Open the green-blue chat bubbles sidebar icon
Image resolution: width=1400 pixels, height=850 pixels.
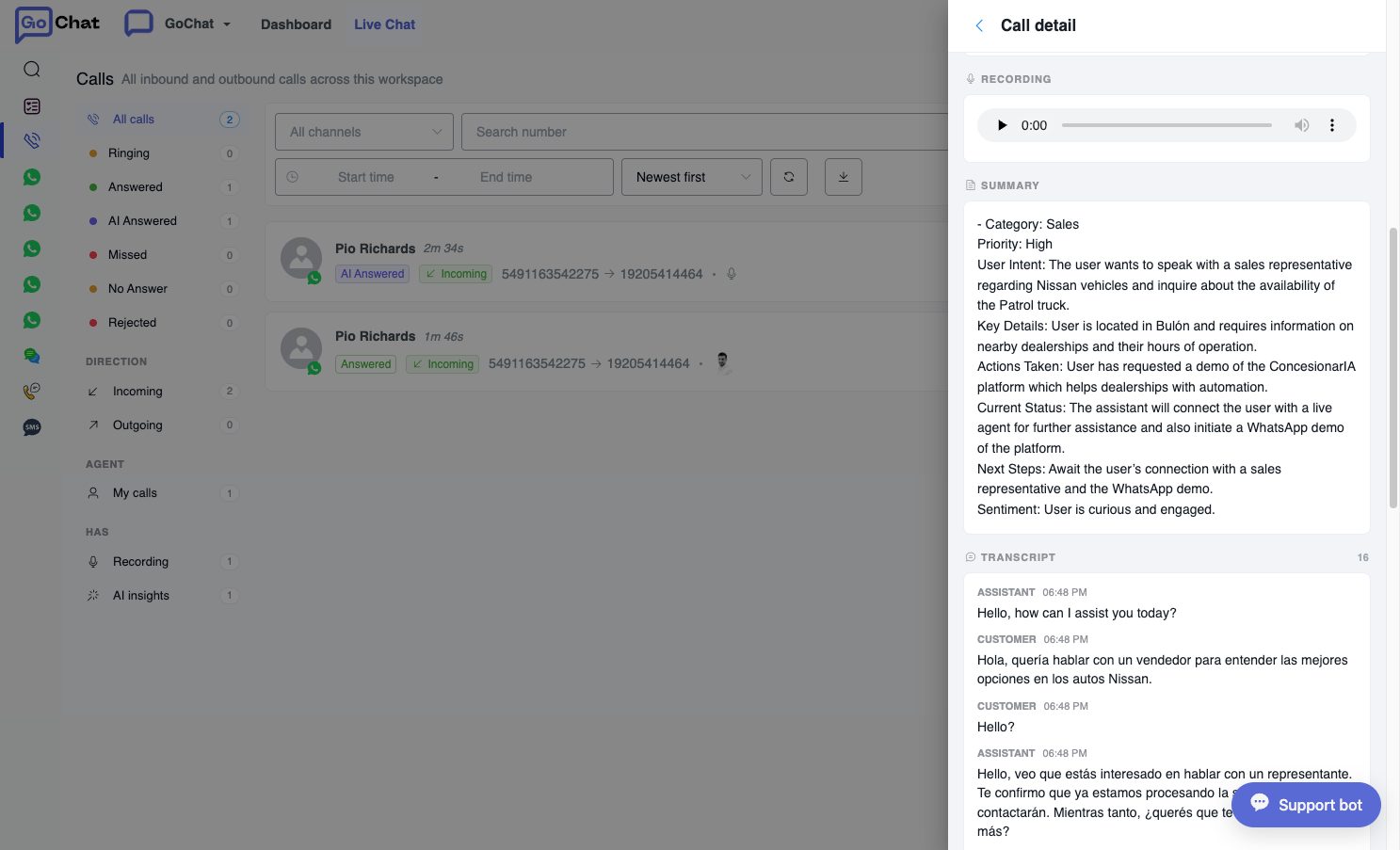click(32, 356)
